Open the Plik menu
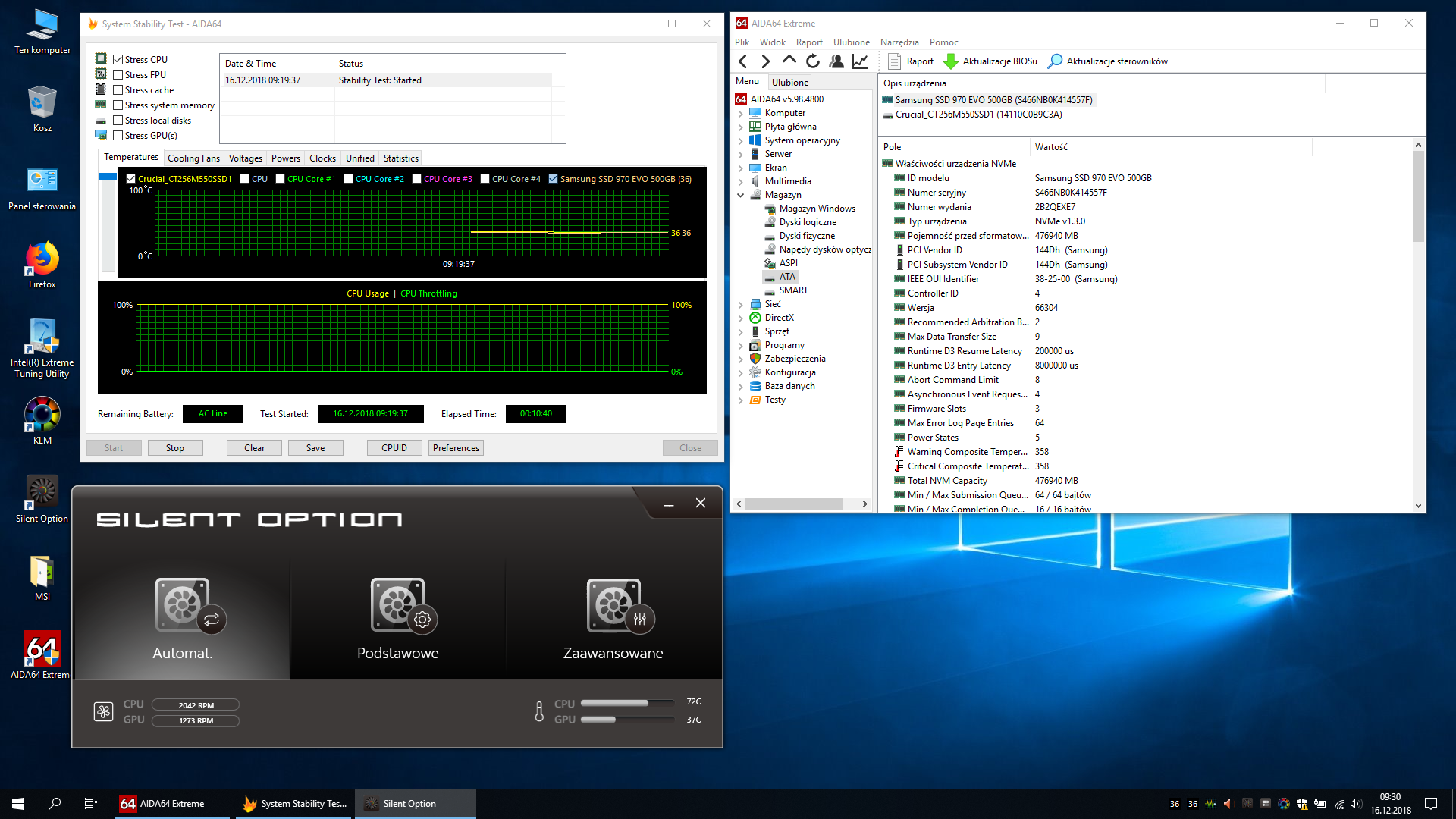The image size is (1456, 819). coord(742,42)
